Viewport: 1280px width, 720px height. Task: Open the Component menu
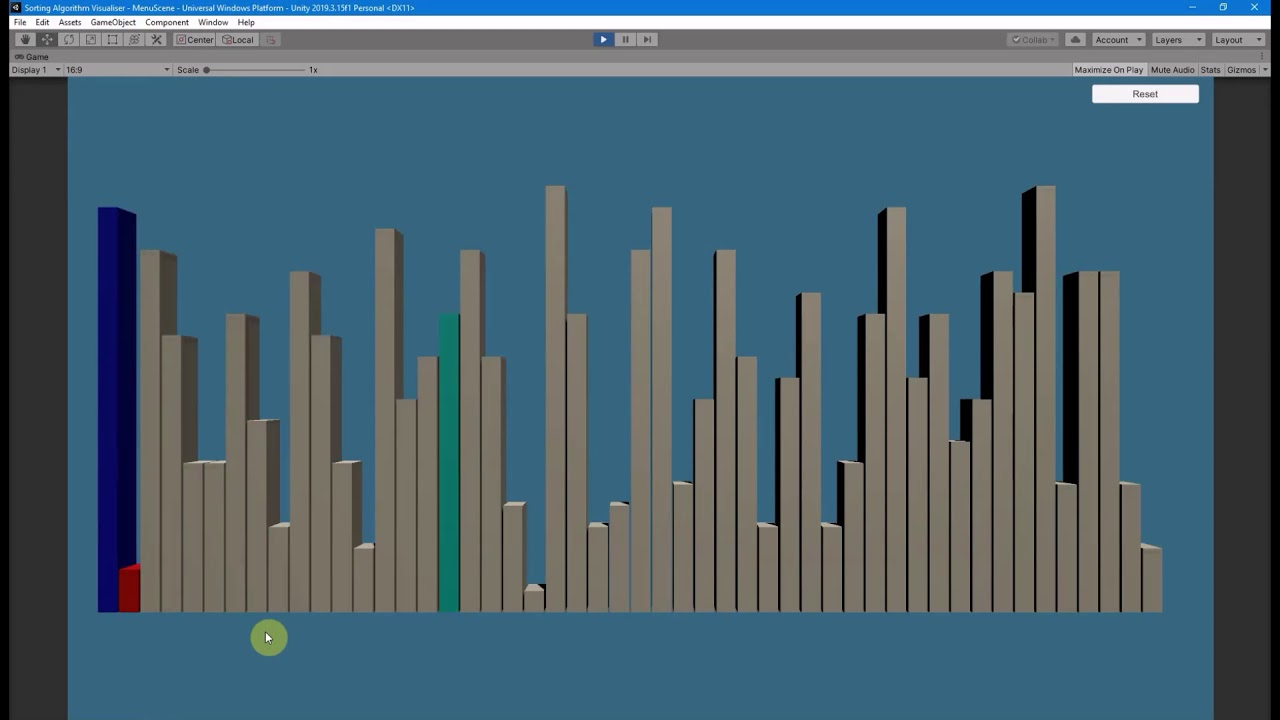pyautogui.click(x=167, y=22)
